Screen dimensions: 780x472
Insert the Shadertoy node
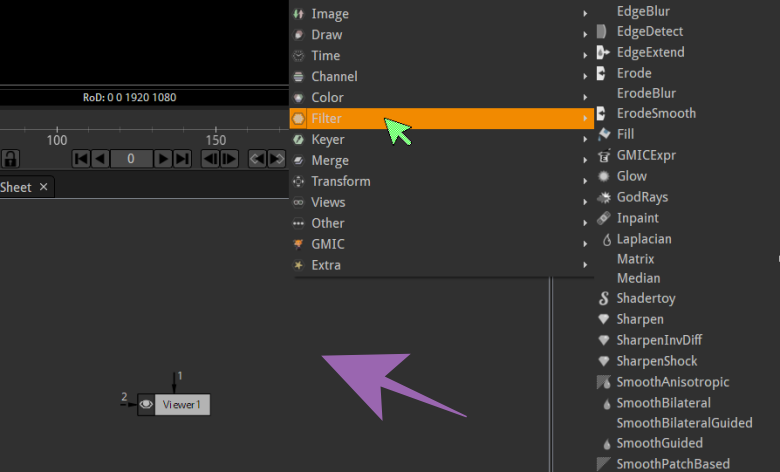[645, 298]
